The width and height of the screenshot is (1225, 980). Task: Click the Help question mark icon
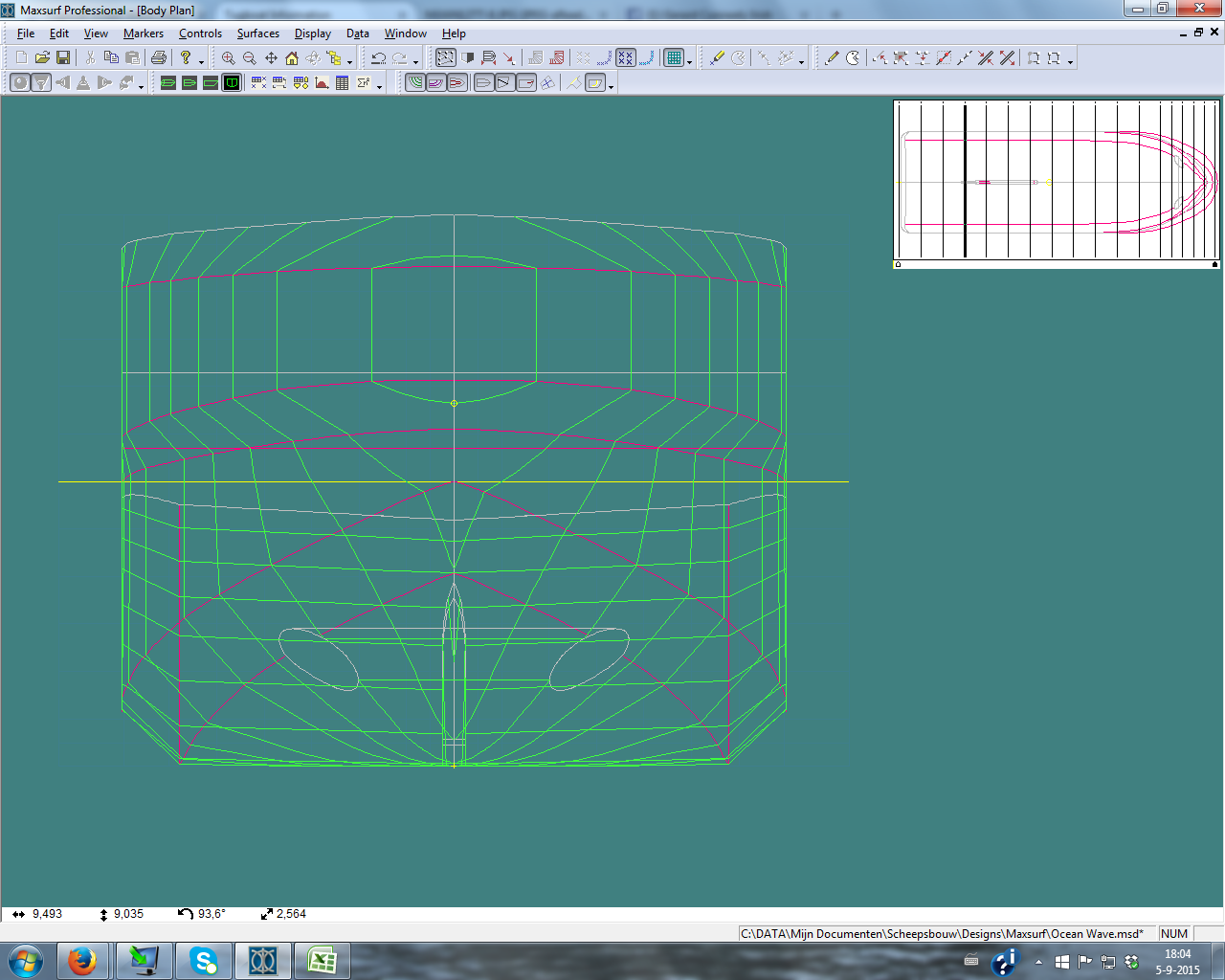coord(186,58)
